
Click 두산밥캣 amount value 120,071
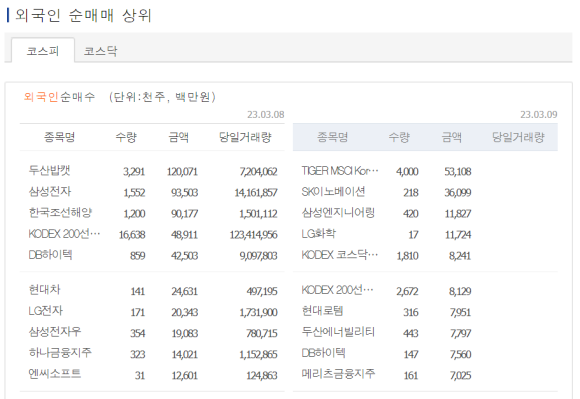(182, 172)
